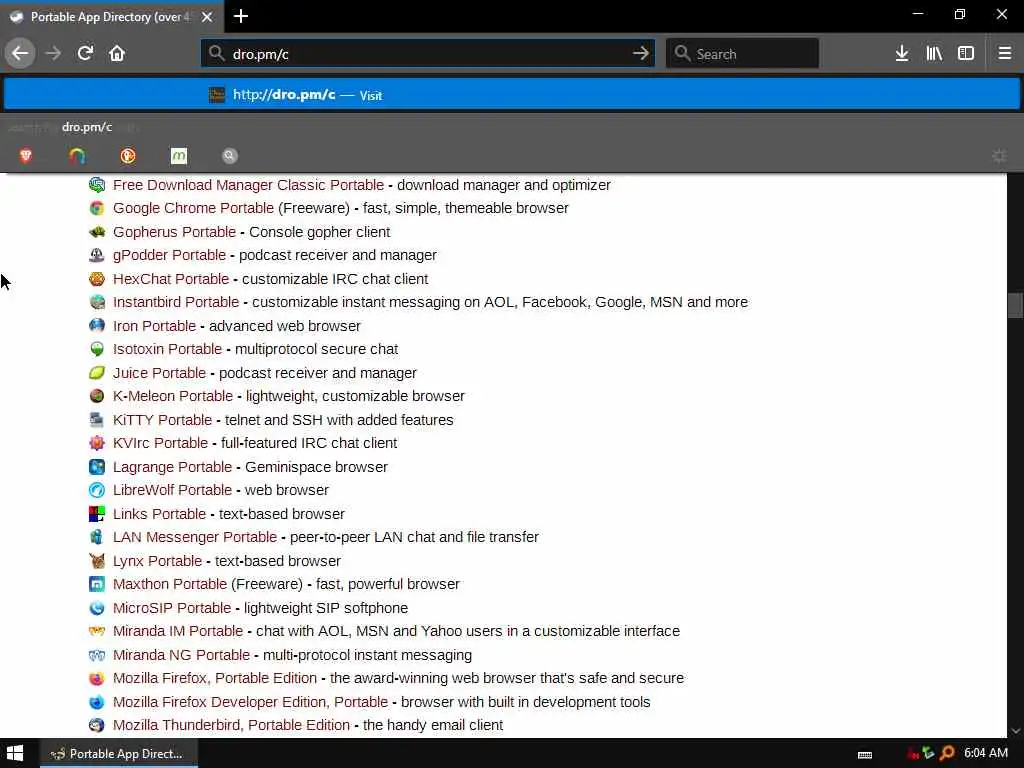Open the Downloads toolbar button
Screen dimensions: 1024x768
[x=902, y=54]
